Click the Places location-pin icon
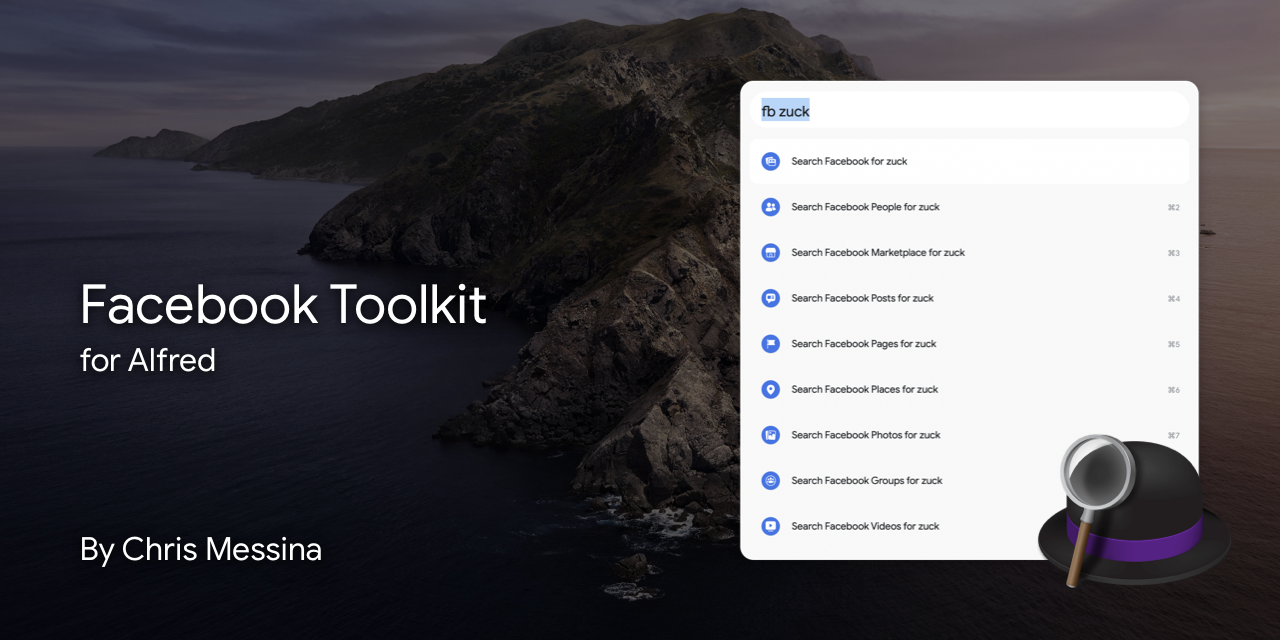Viewport: 1280px width, 640px height. (x=770, y=389)
